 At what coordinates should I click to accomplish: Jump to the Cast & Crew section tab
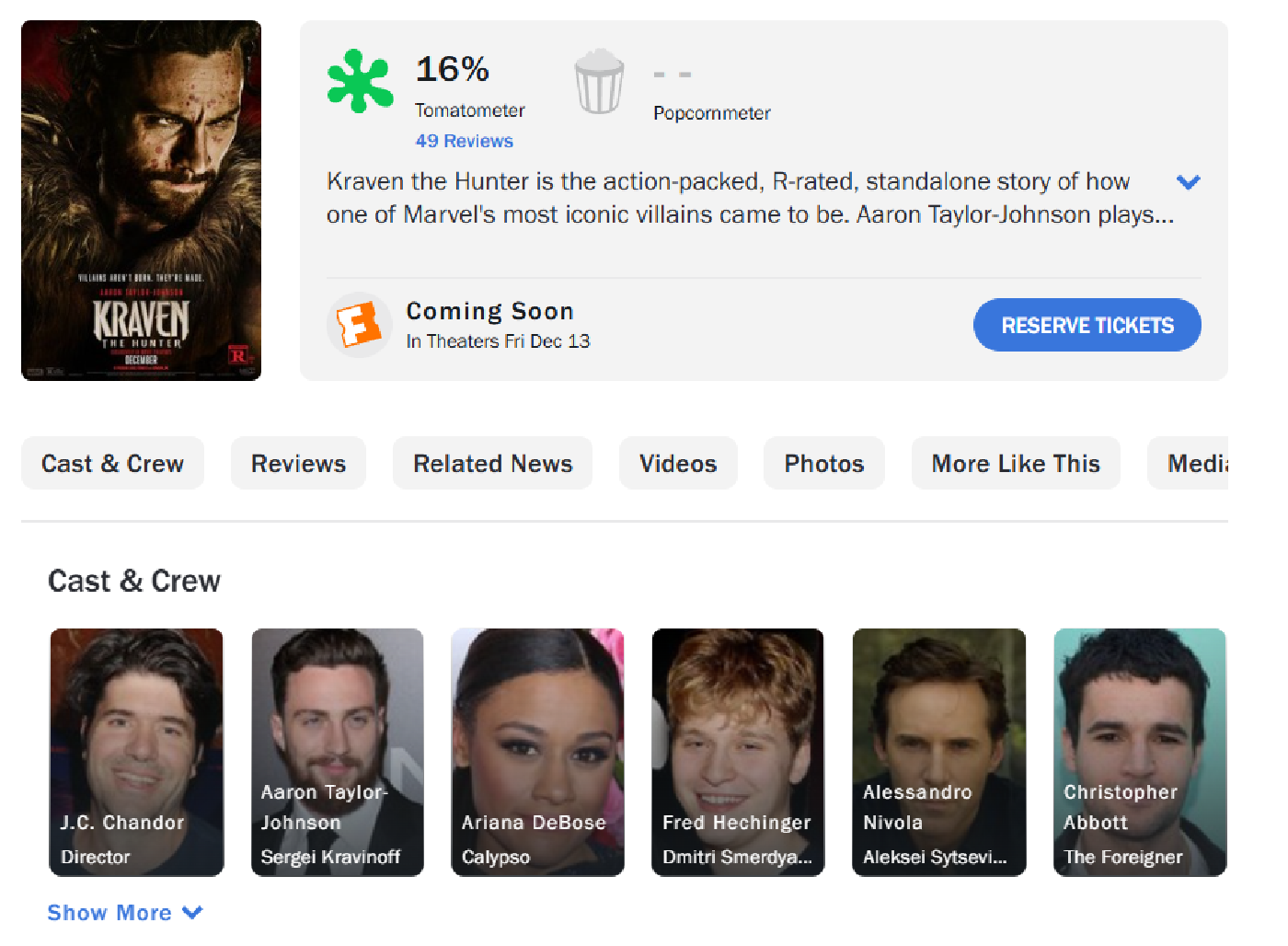[x=112, y=463]
